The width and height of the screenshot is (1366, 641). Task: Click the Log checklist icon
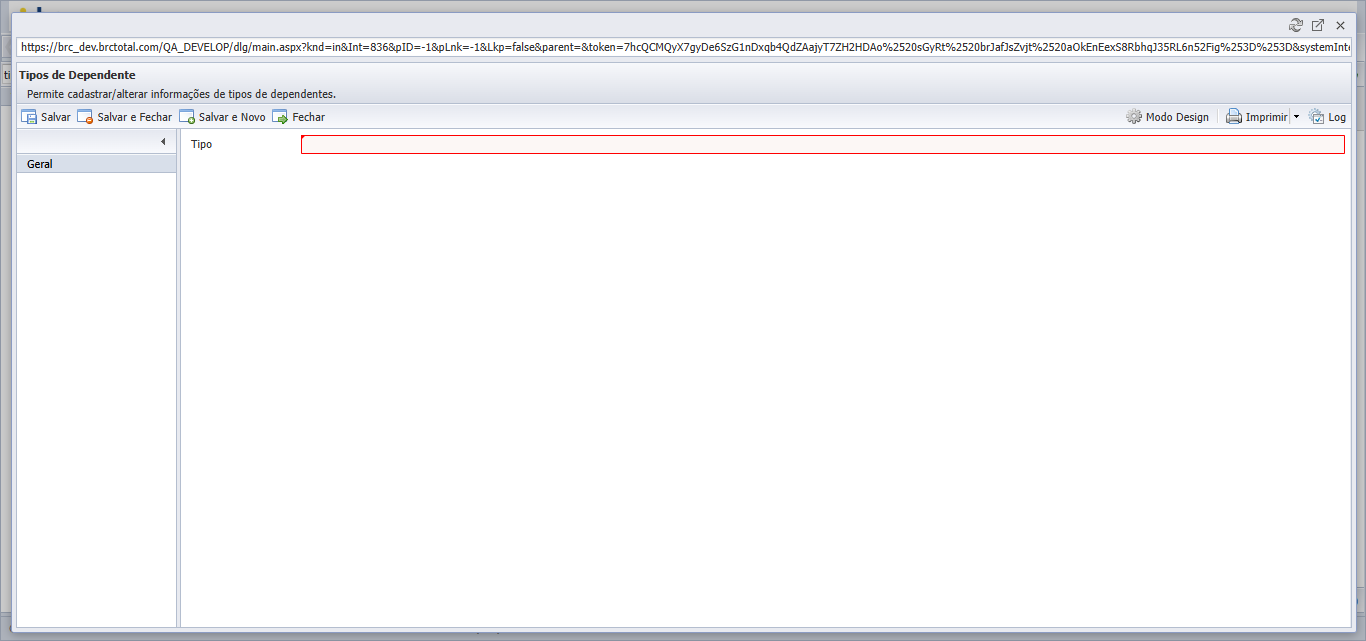1316,117
